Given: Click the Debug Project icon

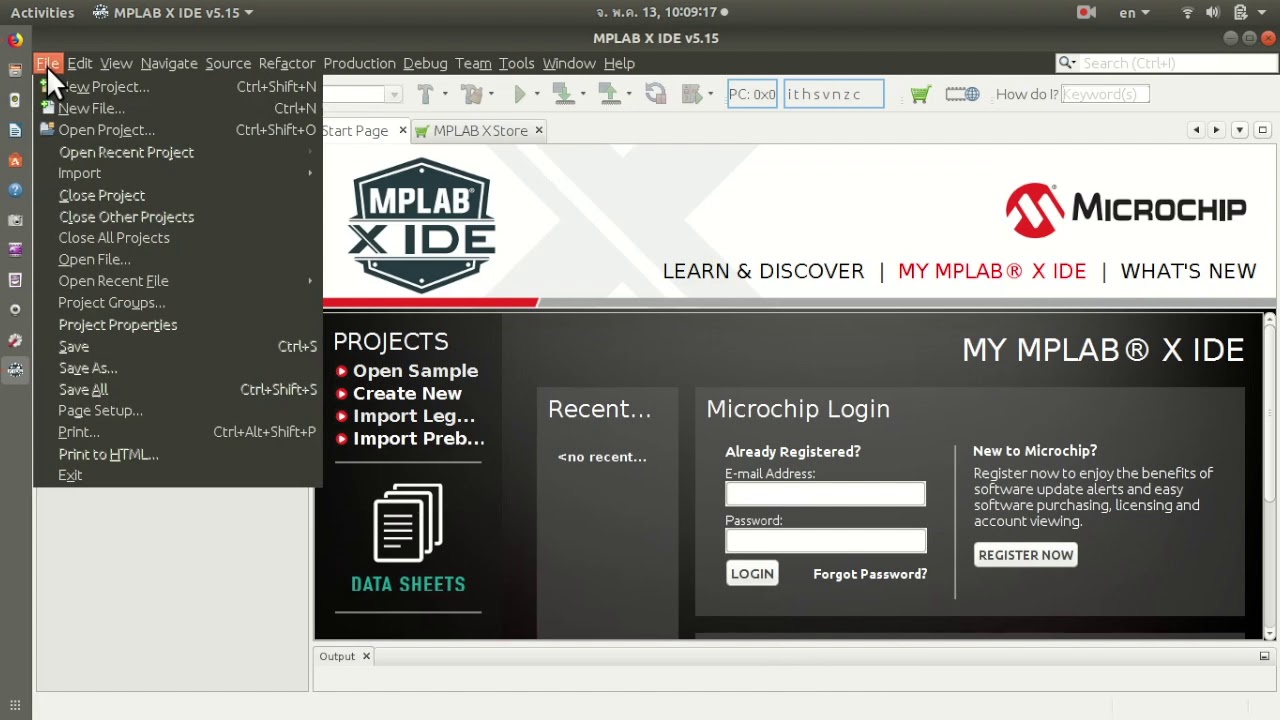Looking at the screenshot, I should [691, 94].
